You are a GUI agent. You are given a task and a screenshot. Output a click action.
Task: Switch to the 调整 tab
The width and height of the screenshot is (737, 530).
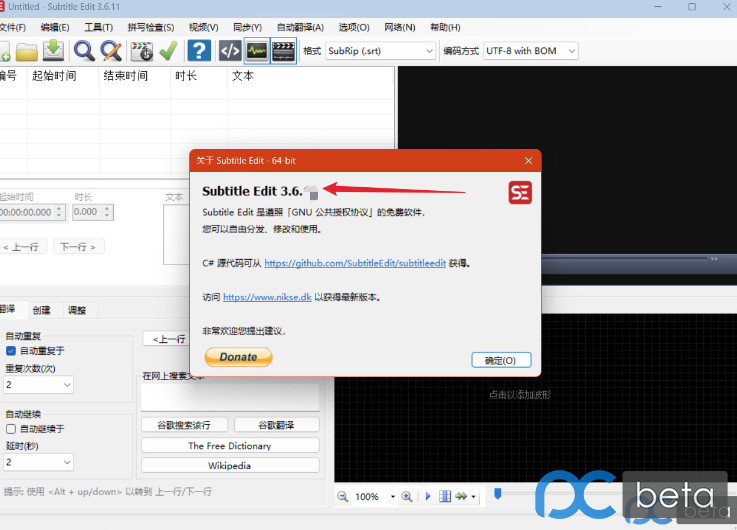[x=77, y=310]
